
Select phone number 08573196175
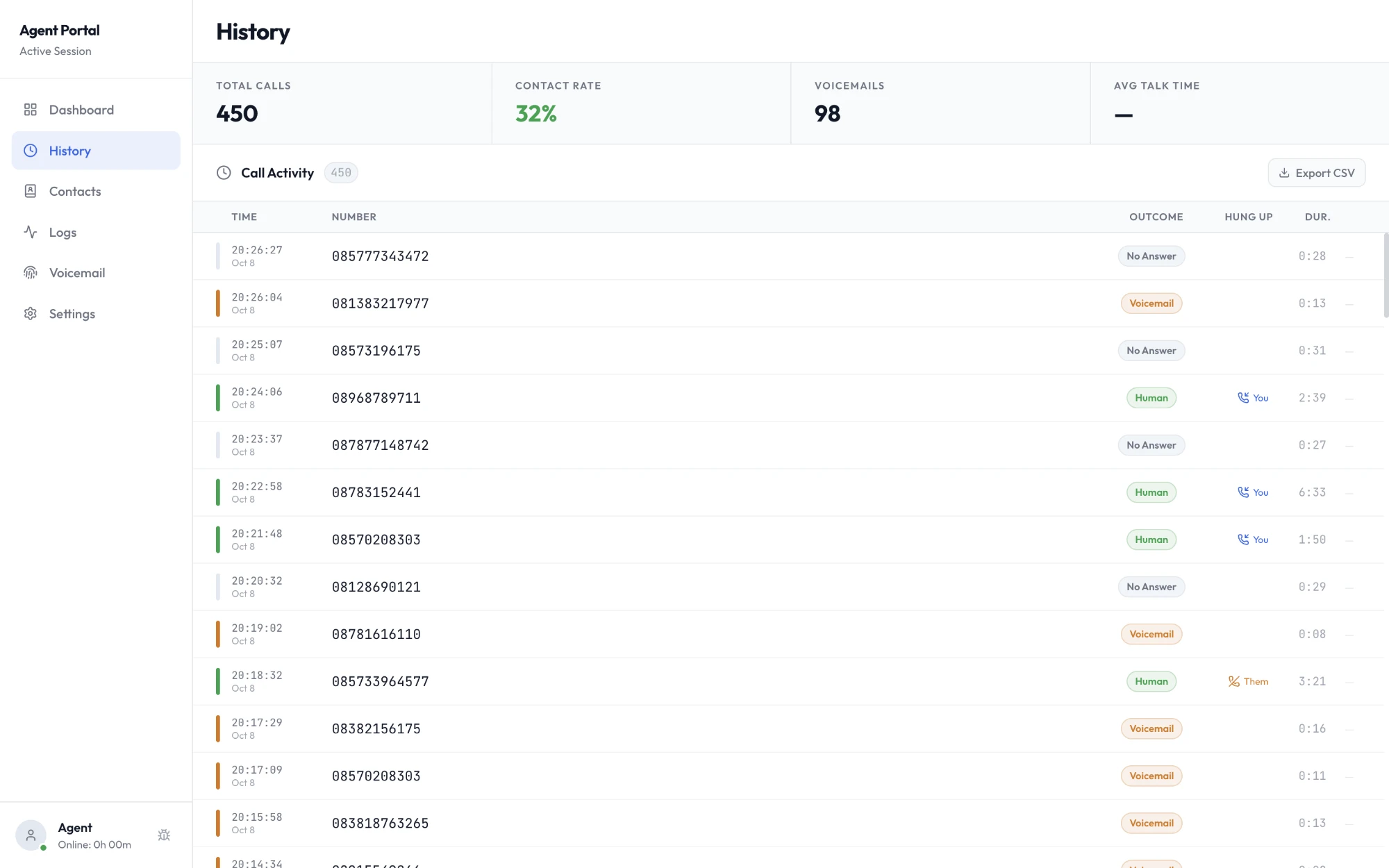point(376,351)
